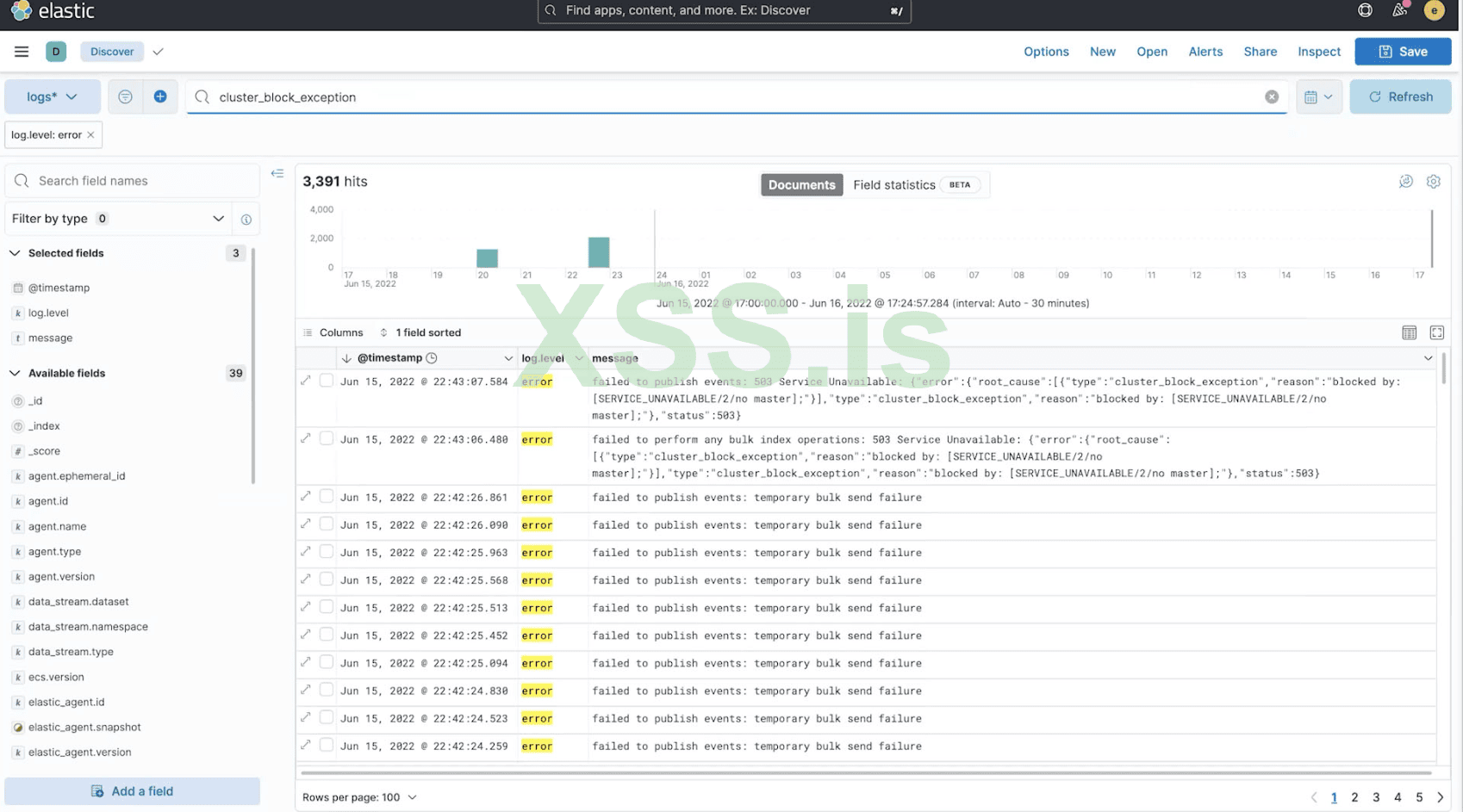Screen dimensions: 1463x812
Task: Click the global Find apps search bar
Action: pyautogui.click(x=724, y=11)
